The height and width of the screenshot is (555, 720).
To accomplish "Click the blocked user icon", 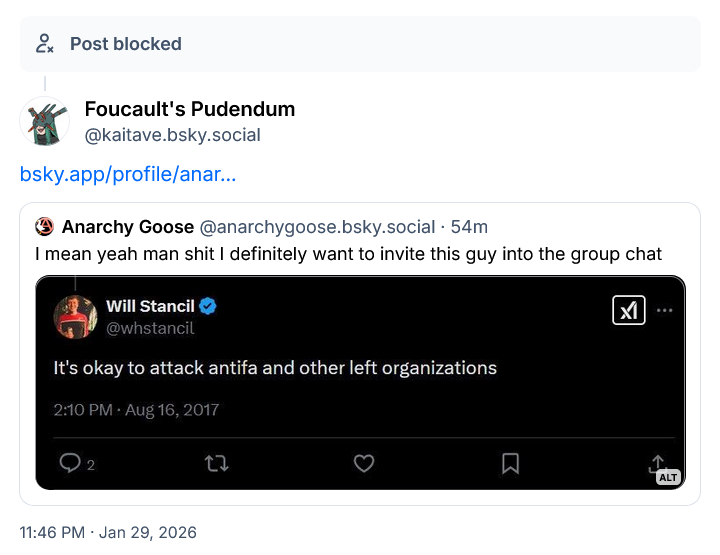I will point(44,43).
